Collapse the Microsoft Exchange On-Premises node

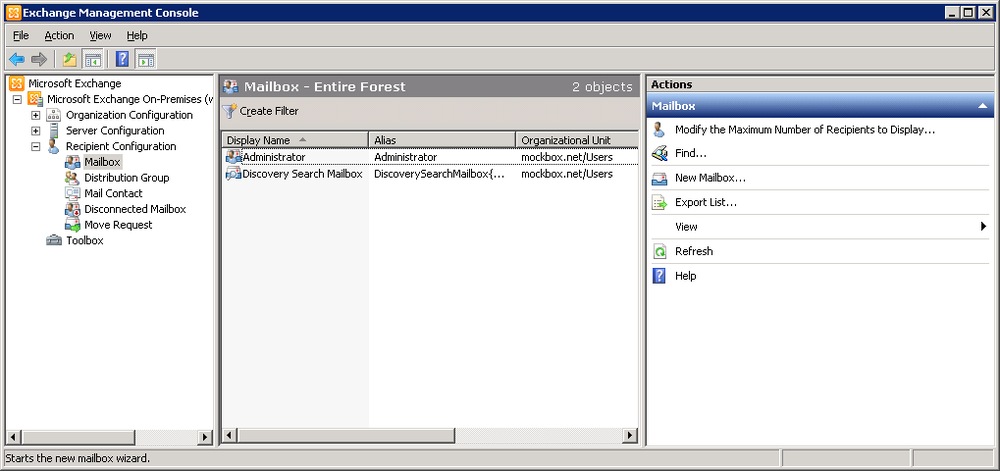pos(17,99)
